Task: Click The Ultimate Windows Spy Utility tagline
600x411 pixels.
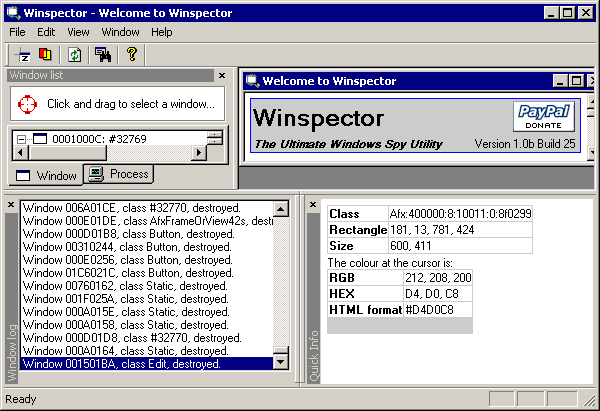Action: point(348,144)
